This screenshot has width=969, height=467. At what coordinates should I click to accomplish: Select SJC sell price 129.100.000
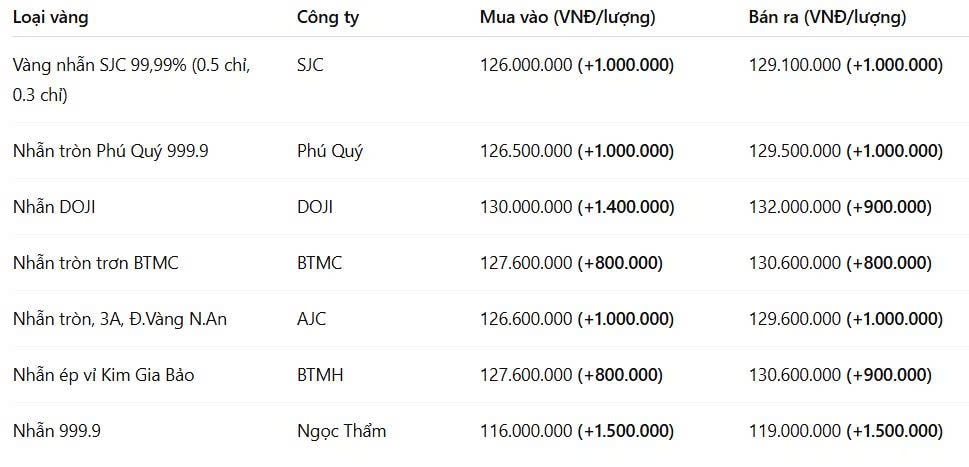point(795,65)
